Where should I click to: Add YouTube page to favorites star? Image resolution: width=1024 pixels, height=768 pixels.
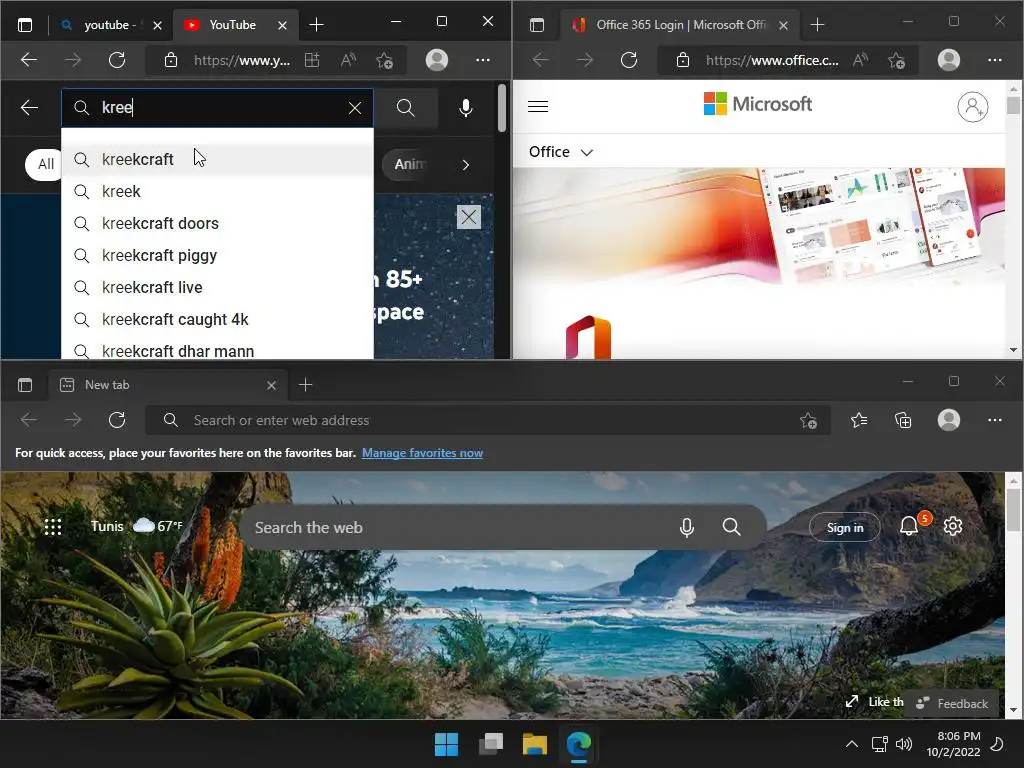click(385, 60)
